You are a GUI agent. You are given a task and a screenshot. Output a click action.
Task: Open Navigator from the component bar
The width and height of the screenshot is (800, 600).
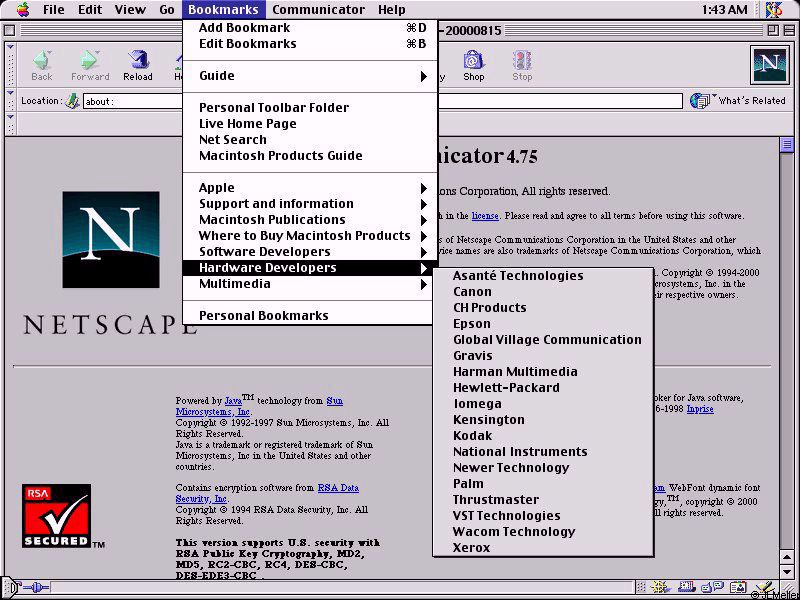click(x=660, y=587)
